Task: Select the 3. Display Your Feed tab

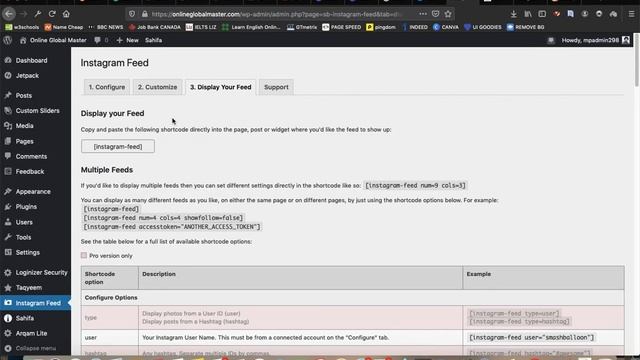Action: pos(220,87)
